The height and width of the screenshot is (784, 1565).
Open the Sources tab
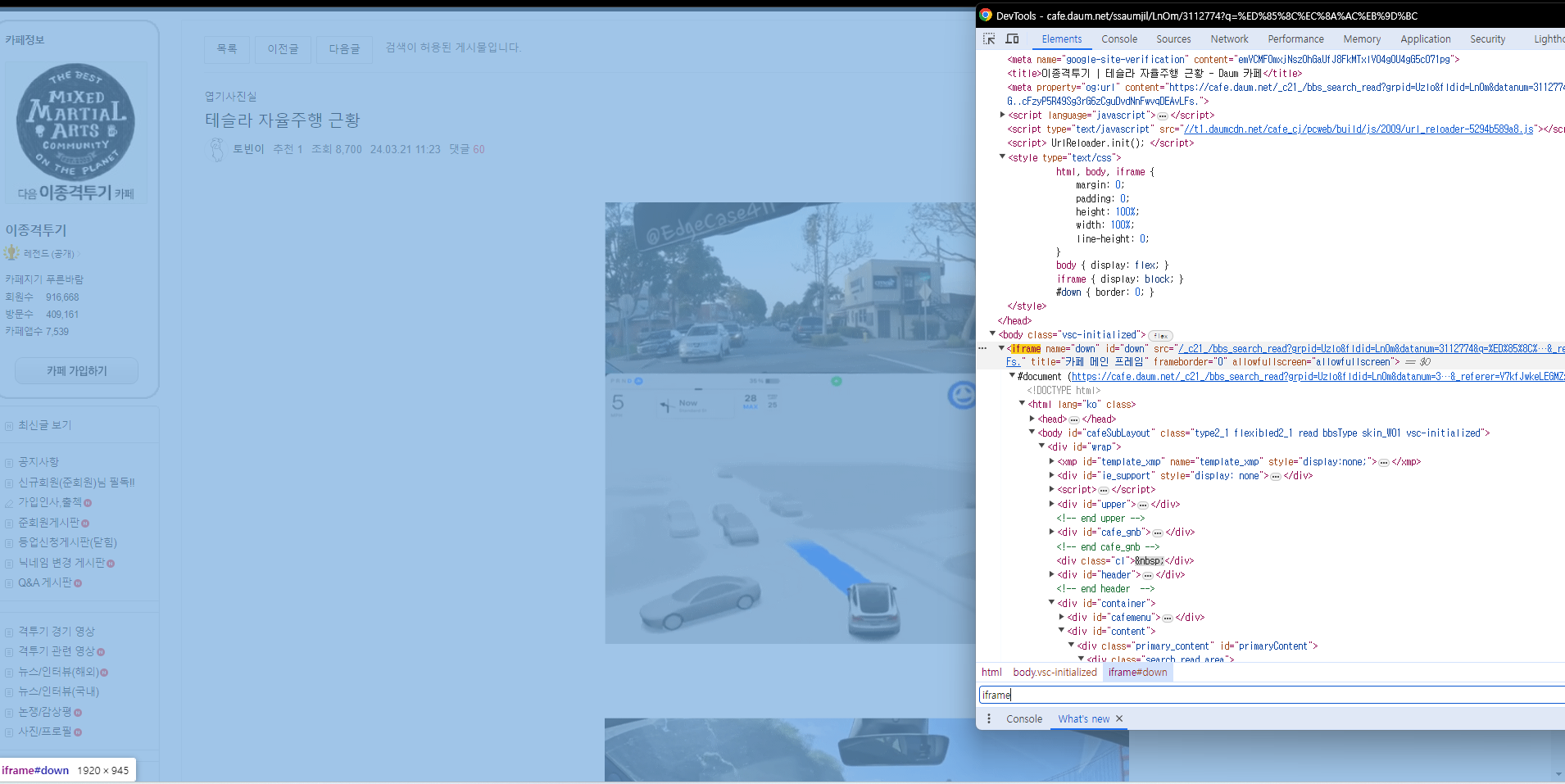pos(1173,39)
